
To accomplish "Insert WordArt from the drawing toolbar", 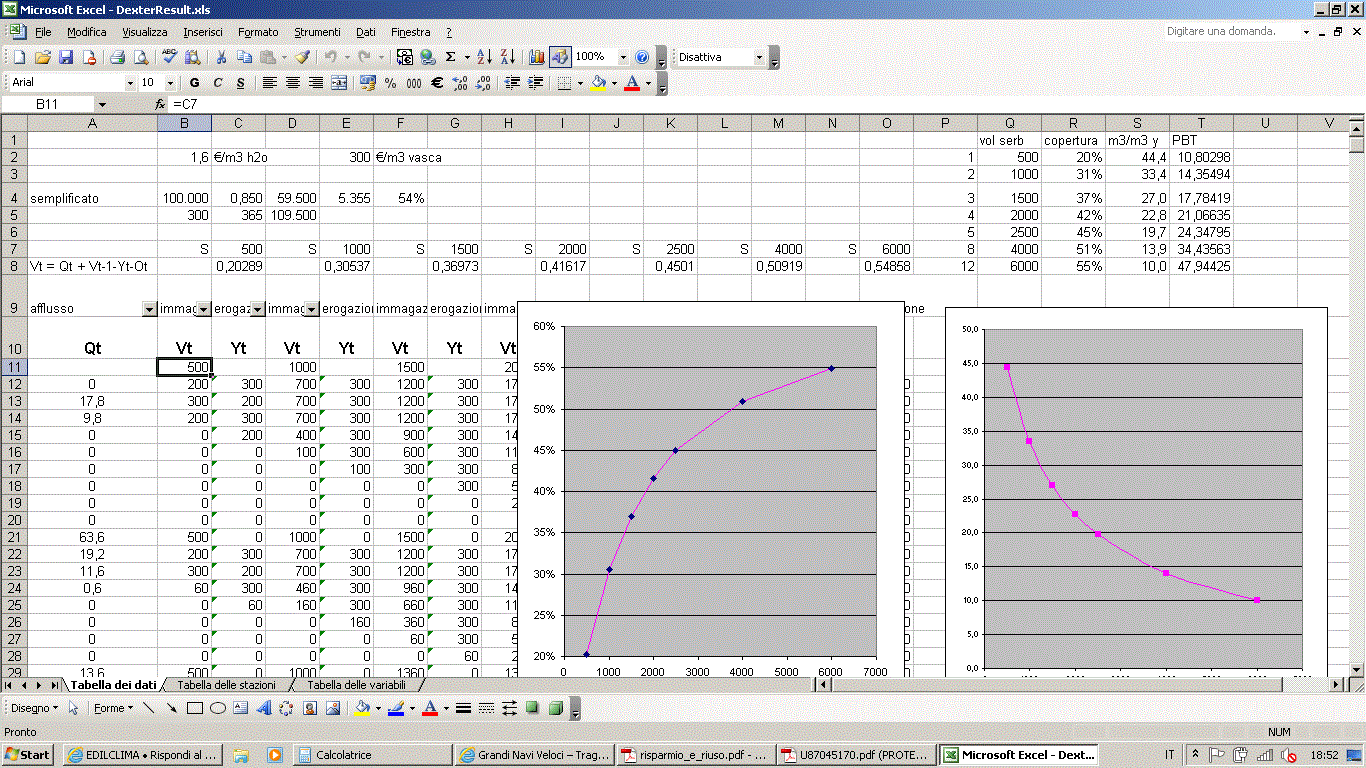I will coord(264,708).
